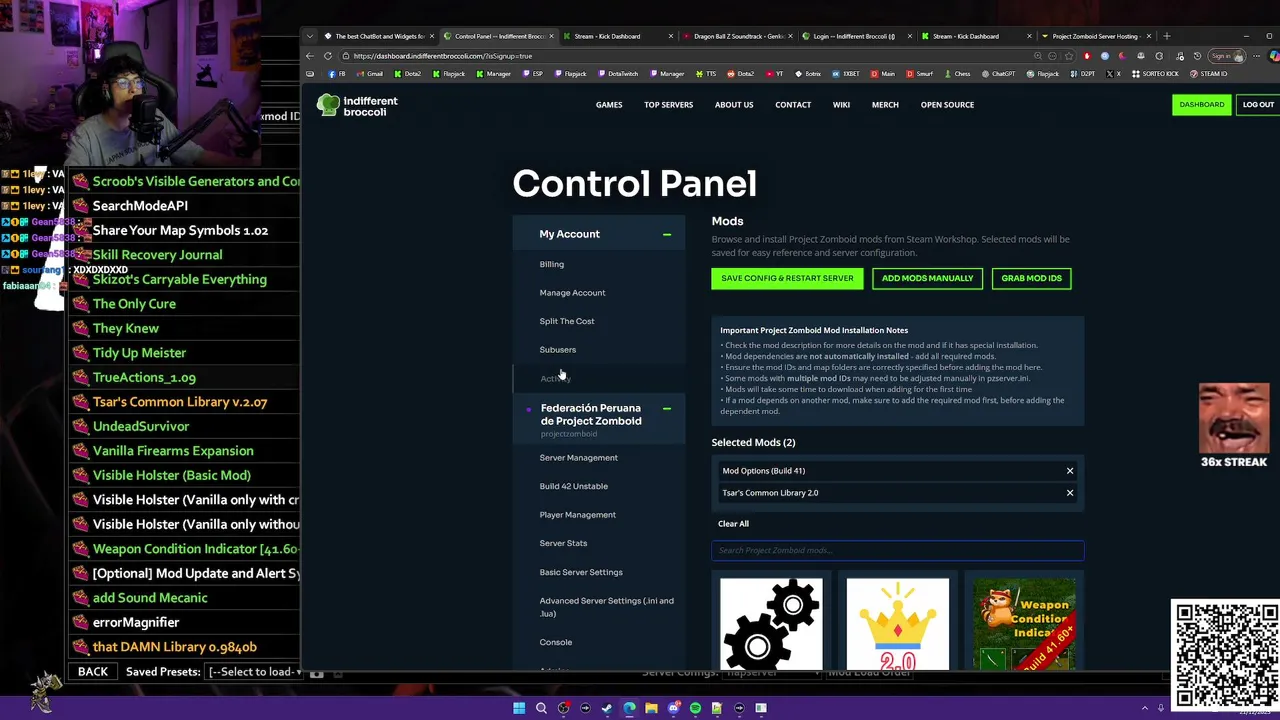Open the STEAM ID bookmark
The image size is (1280, 720).
coord(1209,74)
